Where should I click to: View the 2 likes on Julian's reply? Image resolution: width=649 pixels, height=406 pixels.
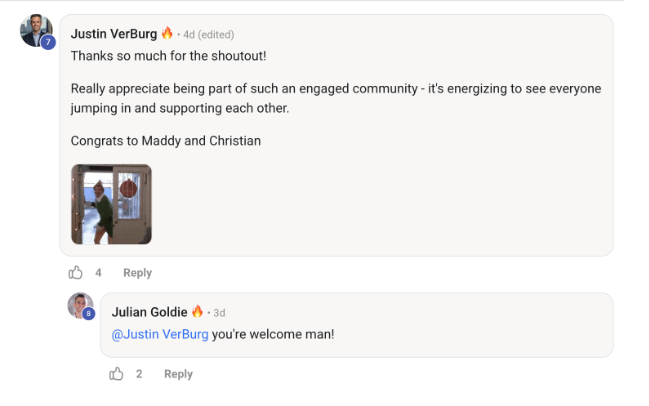coord(139,374)
